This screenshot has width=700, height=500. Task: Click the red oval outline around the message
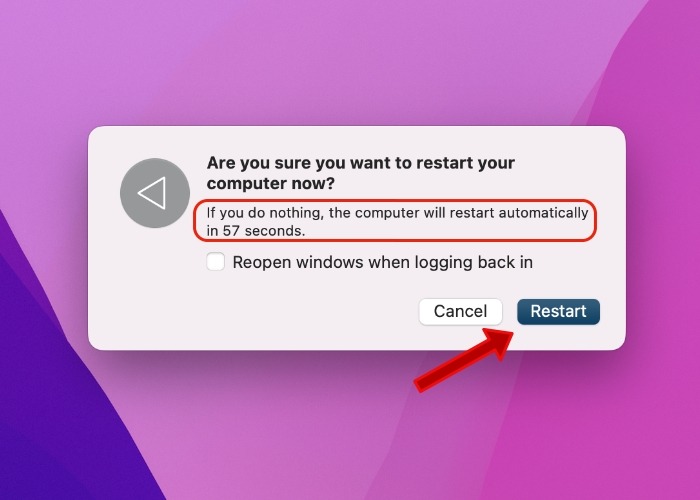(x=395, y=200)
